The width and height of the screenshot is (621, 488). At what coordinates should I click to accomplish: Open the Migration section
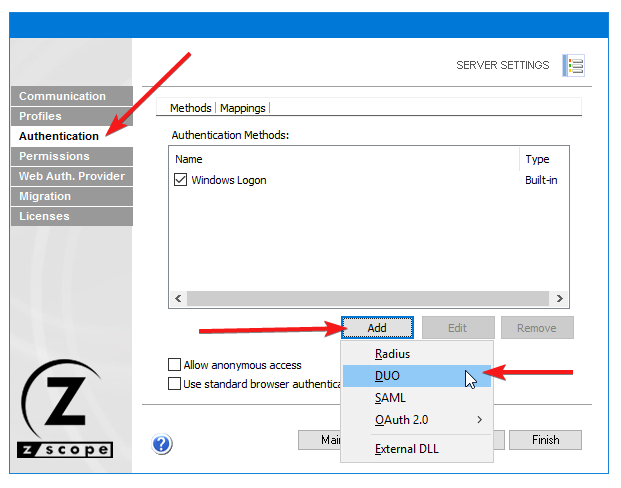coord(72,196)
